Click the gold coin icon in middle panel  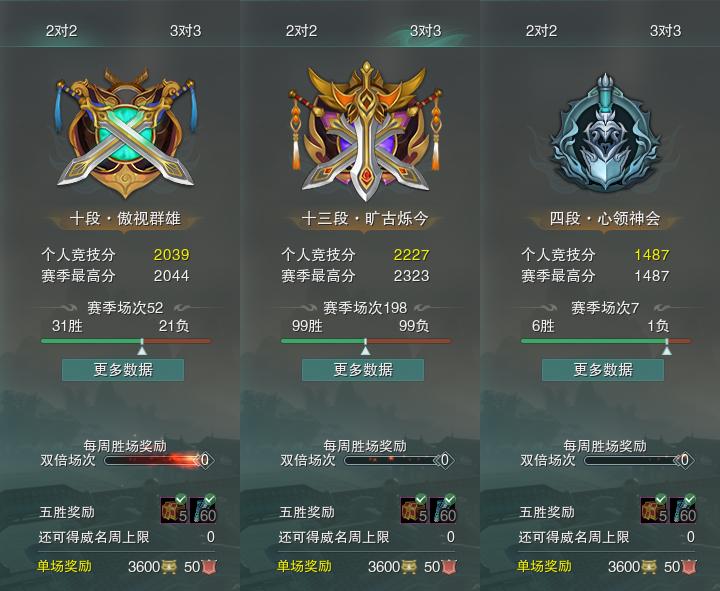tap(409, 567)
